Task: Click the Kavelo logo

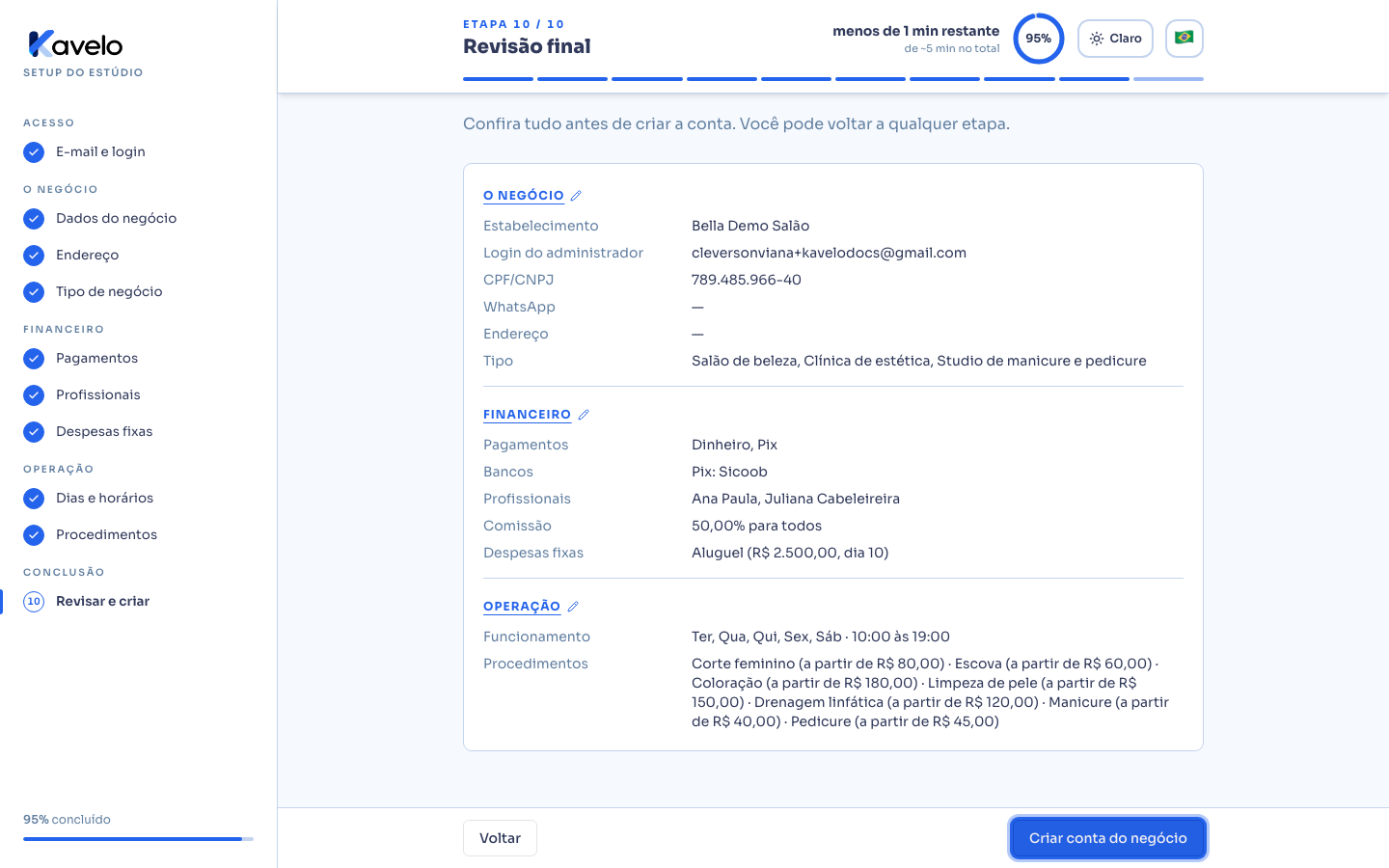Action: [x=75, y=44]
